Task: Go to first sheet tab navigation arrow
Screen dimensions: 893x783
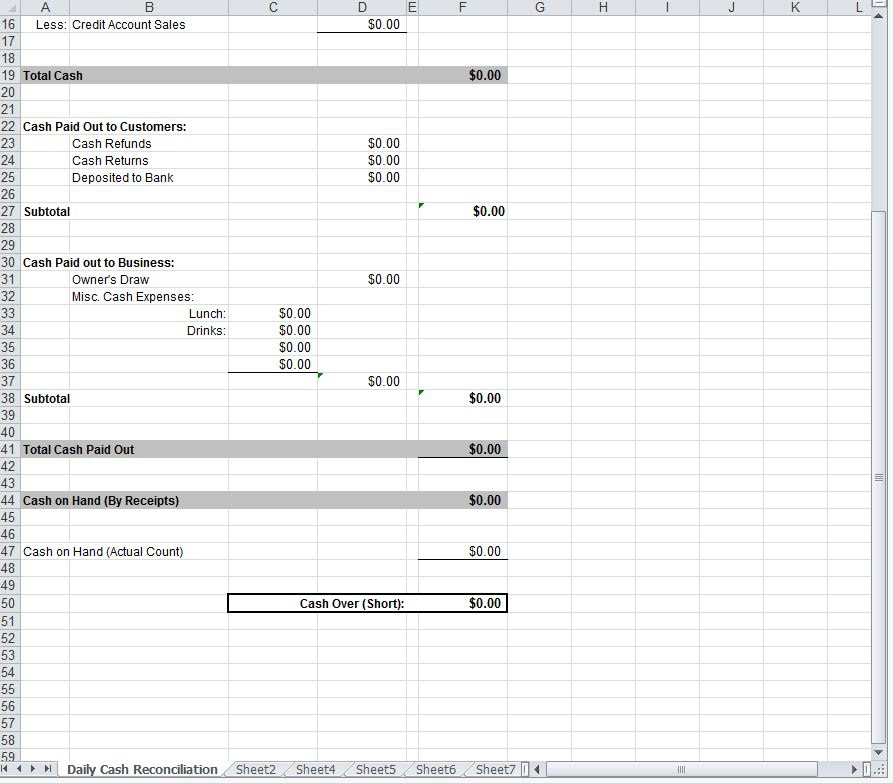Action: point(6,769)
